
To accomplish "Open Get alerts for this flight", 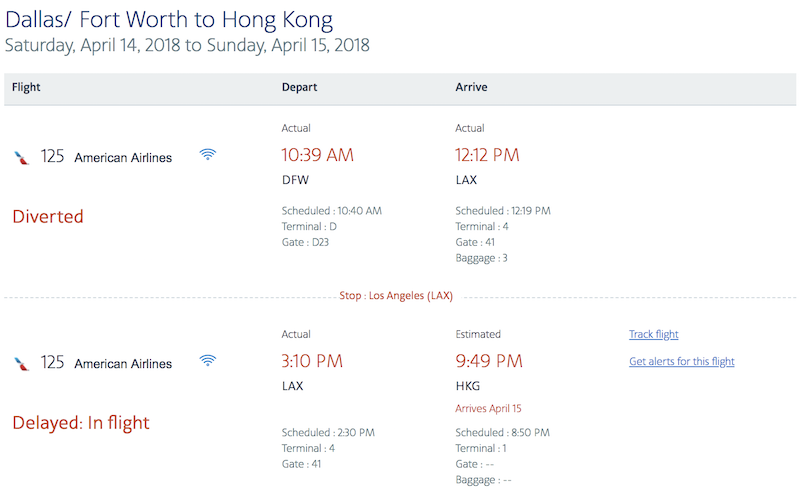I will point(682,361).
